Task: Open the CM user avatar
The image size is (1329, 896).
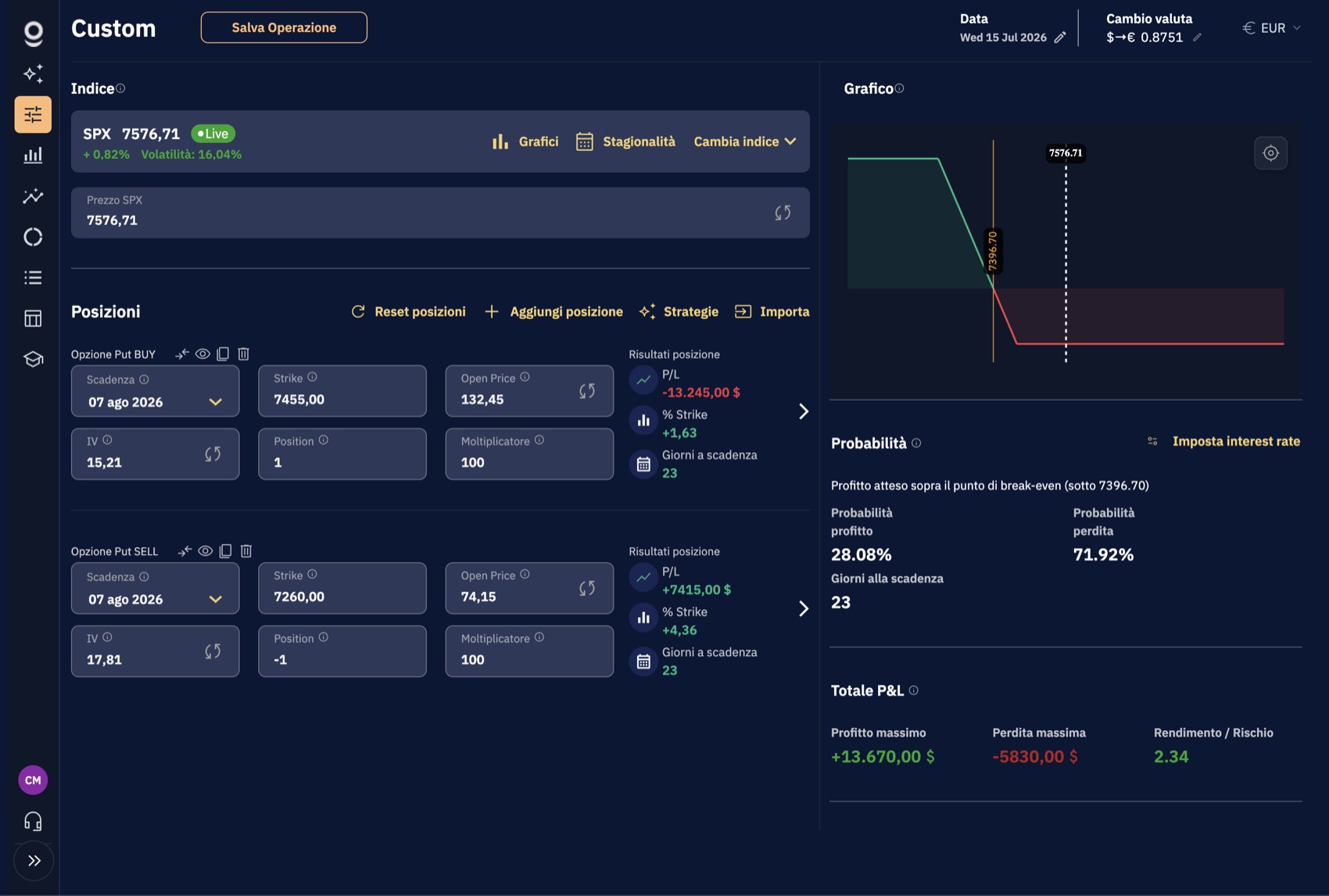Action: pos(33,780)
